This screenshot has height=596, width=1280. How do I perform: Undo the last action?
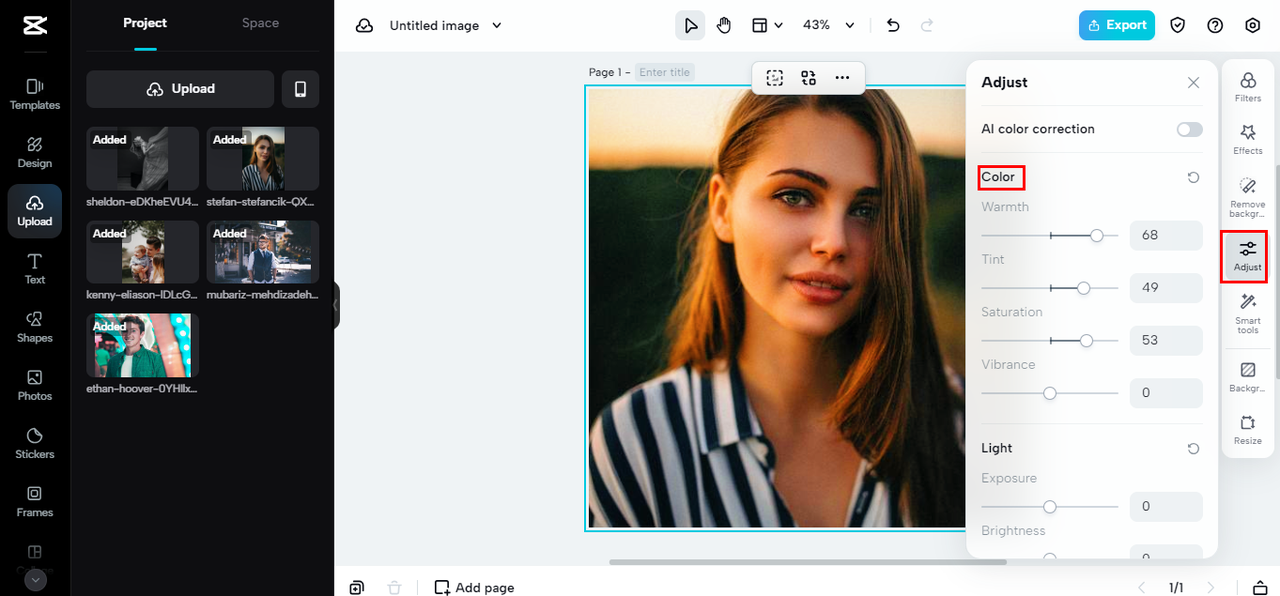point(893,25)
